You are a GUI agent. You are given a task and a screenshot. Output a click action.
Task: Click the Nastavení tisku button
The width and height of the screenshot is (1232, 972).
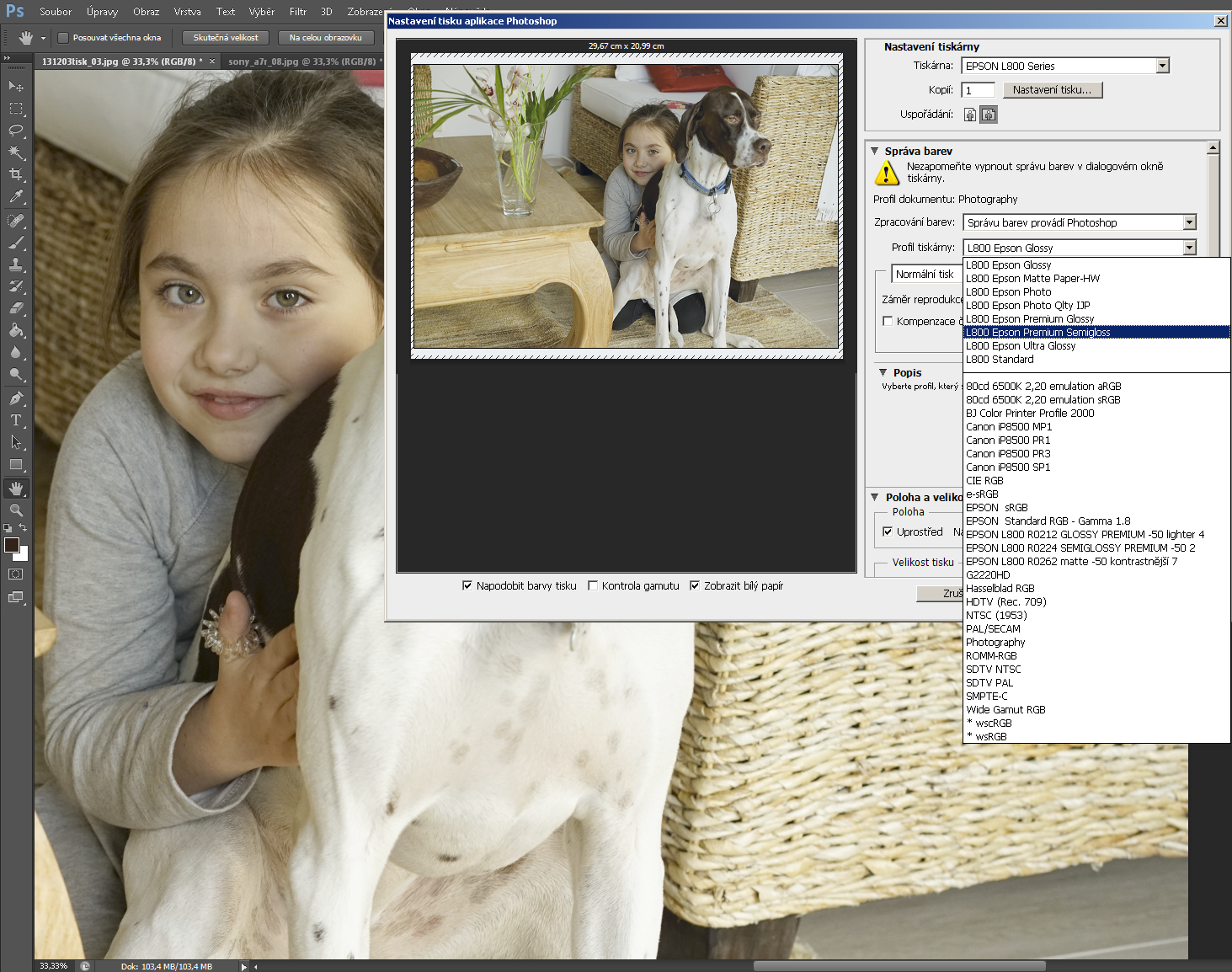click(1052, 90)
